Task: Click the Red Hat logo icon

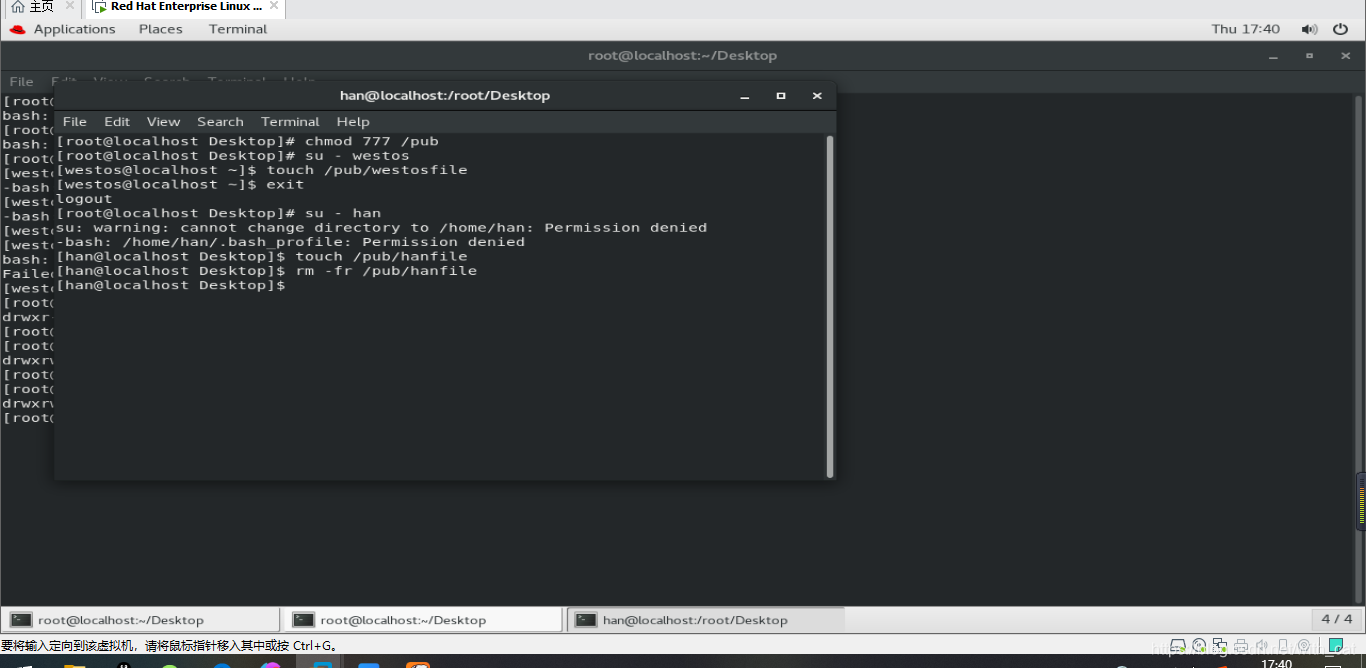Action: click(17, 29)
